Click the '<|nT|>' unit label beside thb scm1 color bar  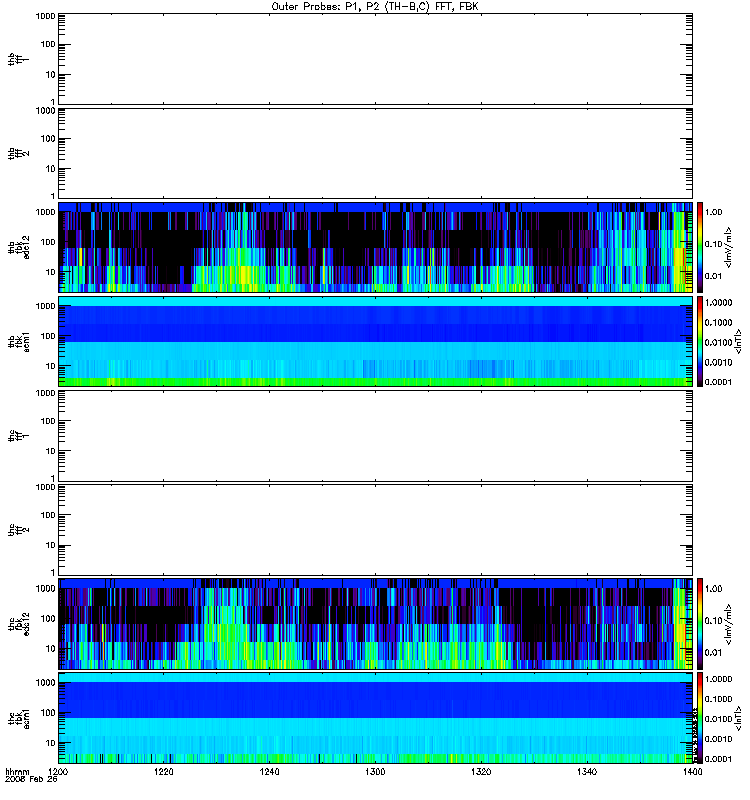(x=738, y=341)
